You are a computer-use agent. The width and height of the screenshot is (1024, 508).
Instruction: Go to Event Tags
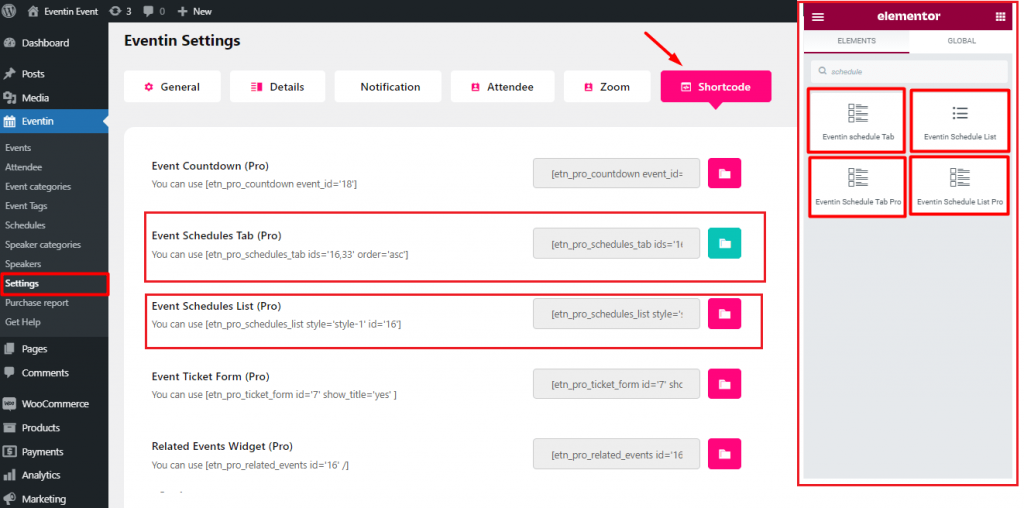(x=26, y=206)
